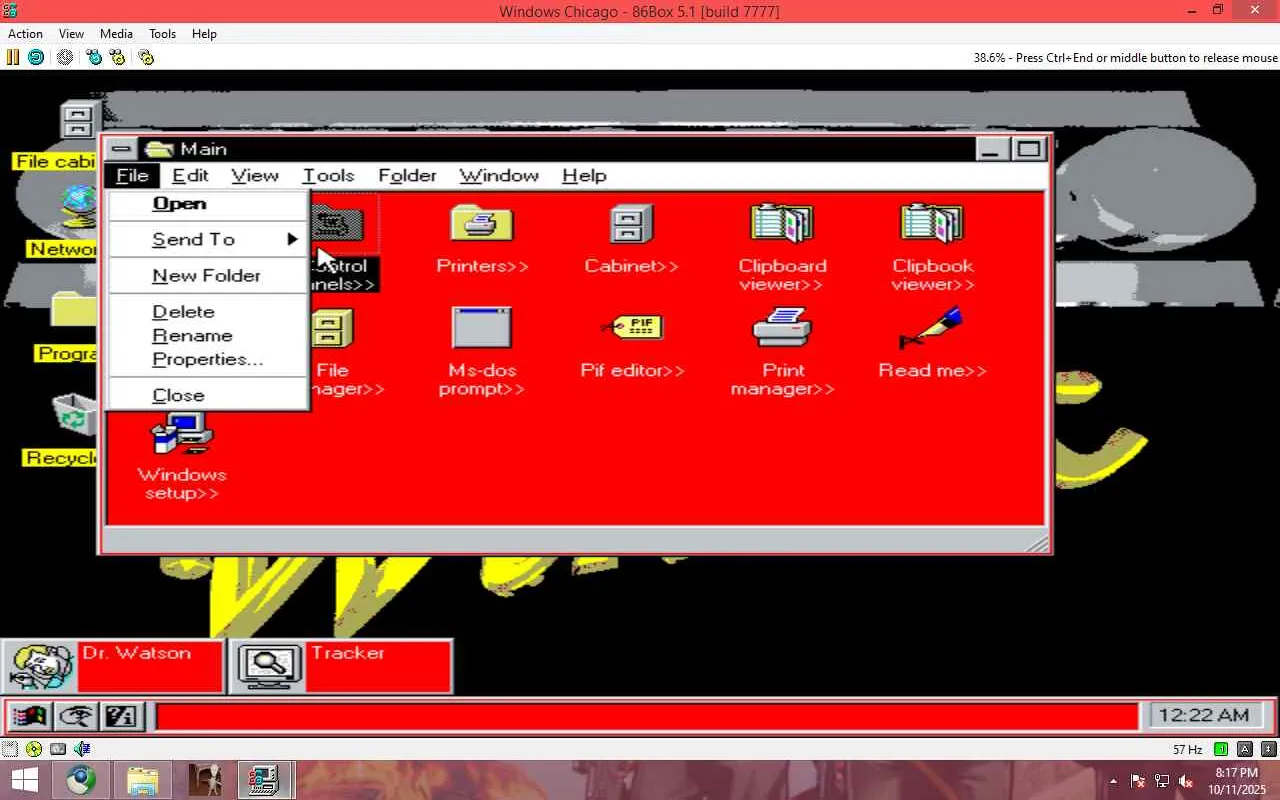This screenshot has height=800, width=1280.
Task: Open the Main window system menu box
Action: pyautogui.click(x=121, y=149)
